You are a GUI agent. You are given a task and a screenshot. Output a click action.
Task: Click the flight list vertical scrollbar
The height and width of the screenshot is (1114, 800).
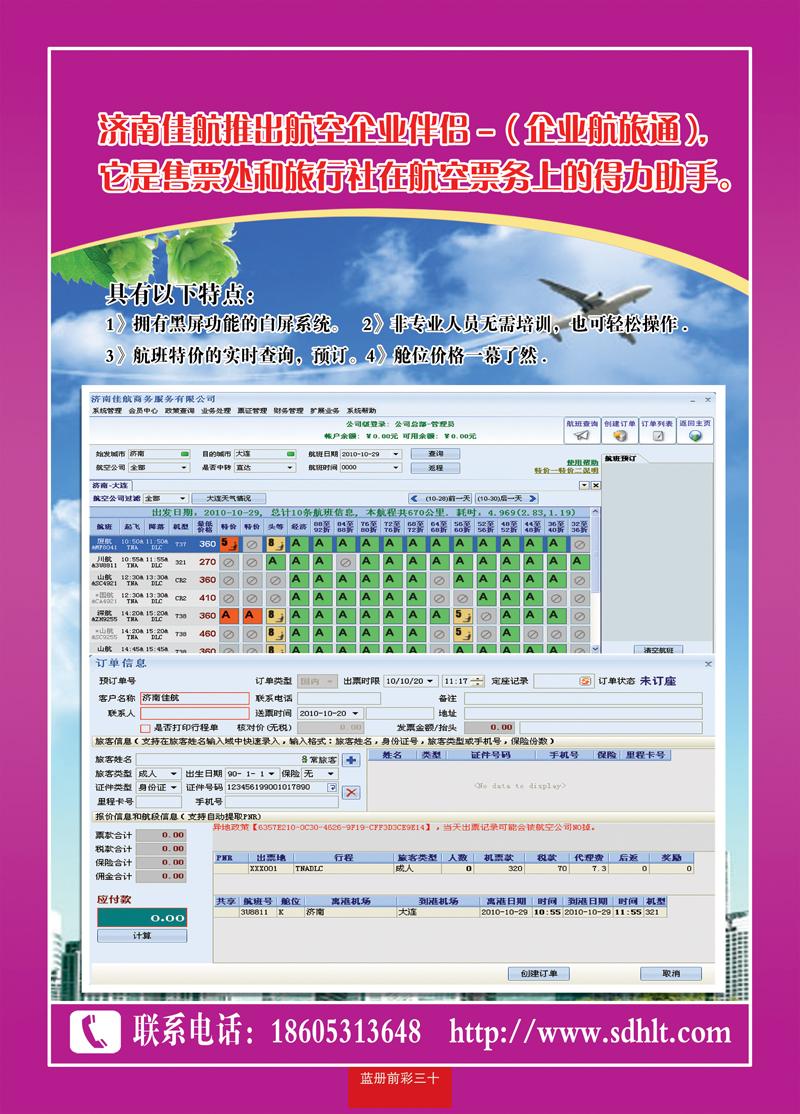(x=595, y=580)
